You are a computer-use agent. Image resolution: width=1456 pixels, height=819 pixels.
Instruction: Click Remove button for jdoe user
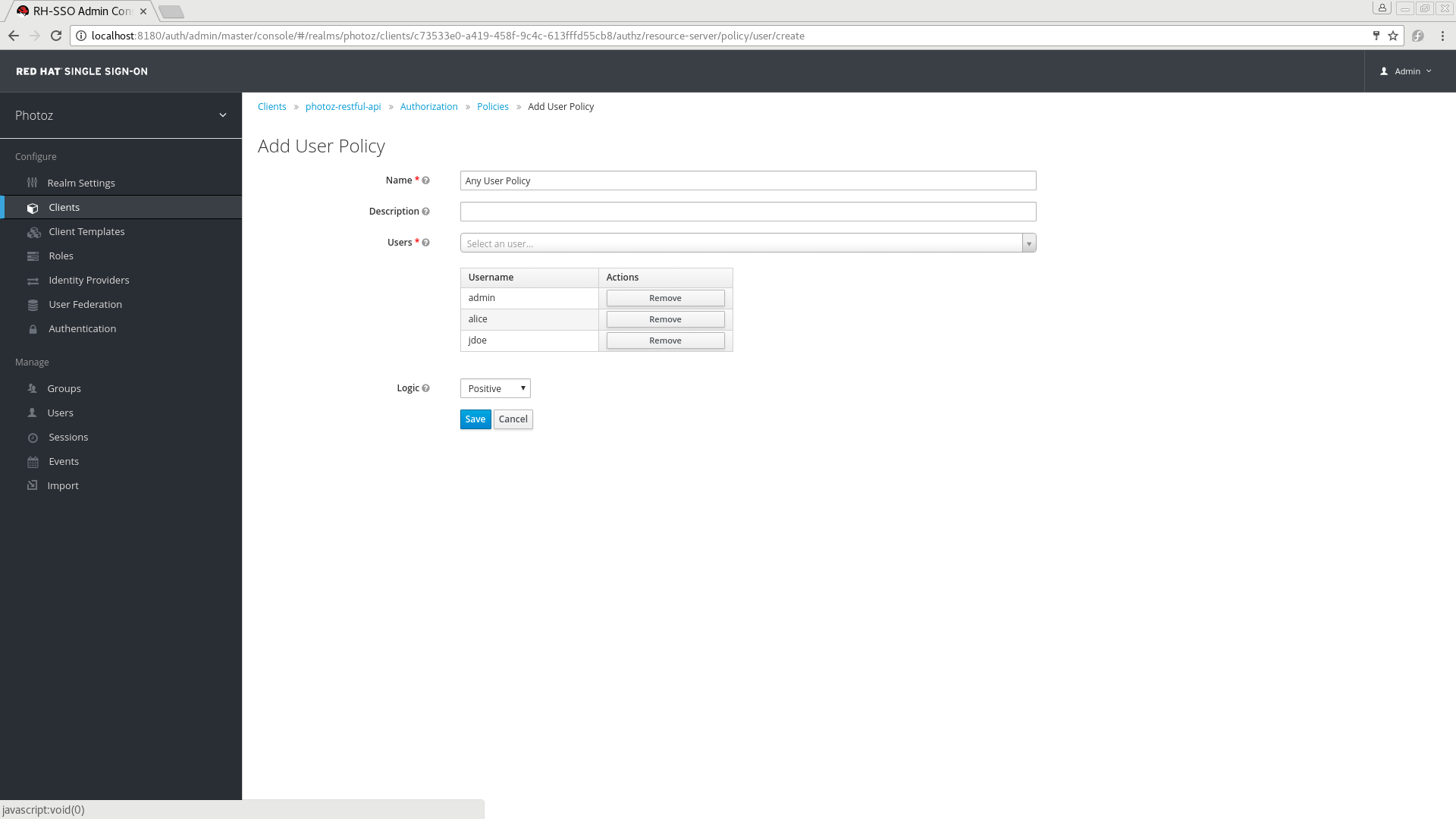point(665,340)
